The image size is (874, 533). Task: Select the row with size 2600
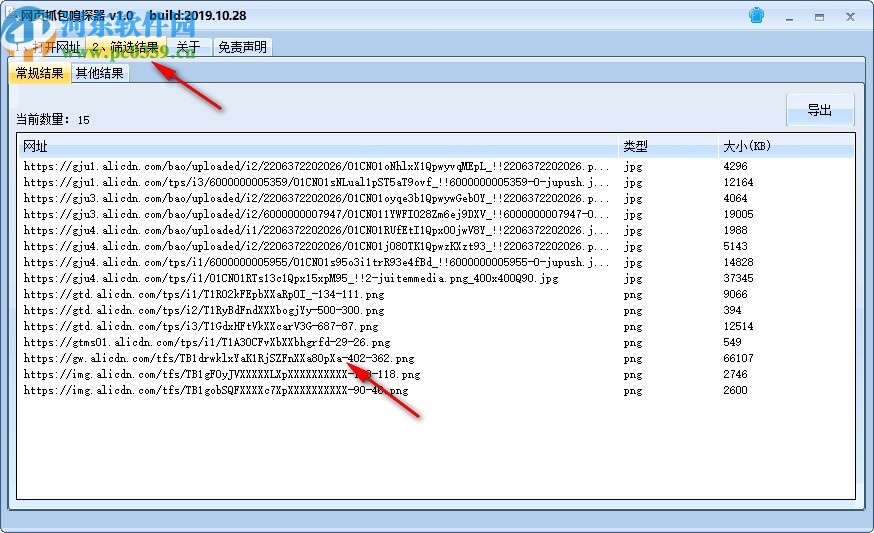435,391
